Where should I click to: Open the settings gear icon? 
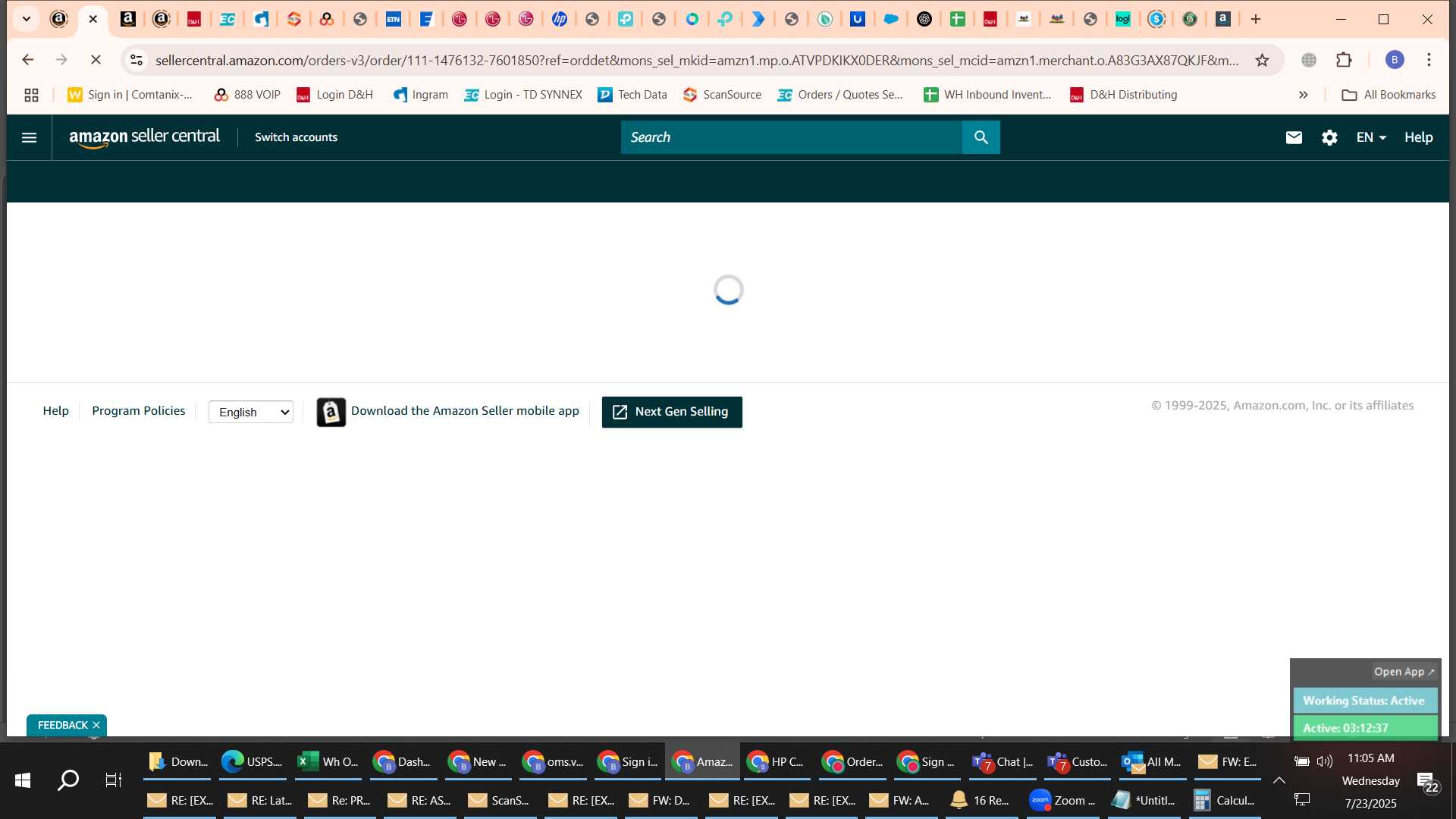click(1329, 137)
